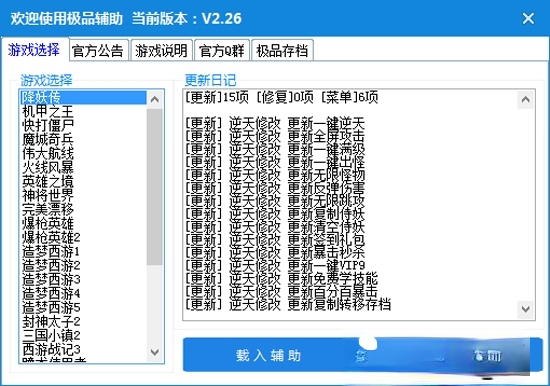Choose 造梦西游1 in game list
This screenshot has width=550, height=386.
tap(83, 252)
